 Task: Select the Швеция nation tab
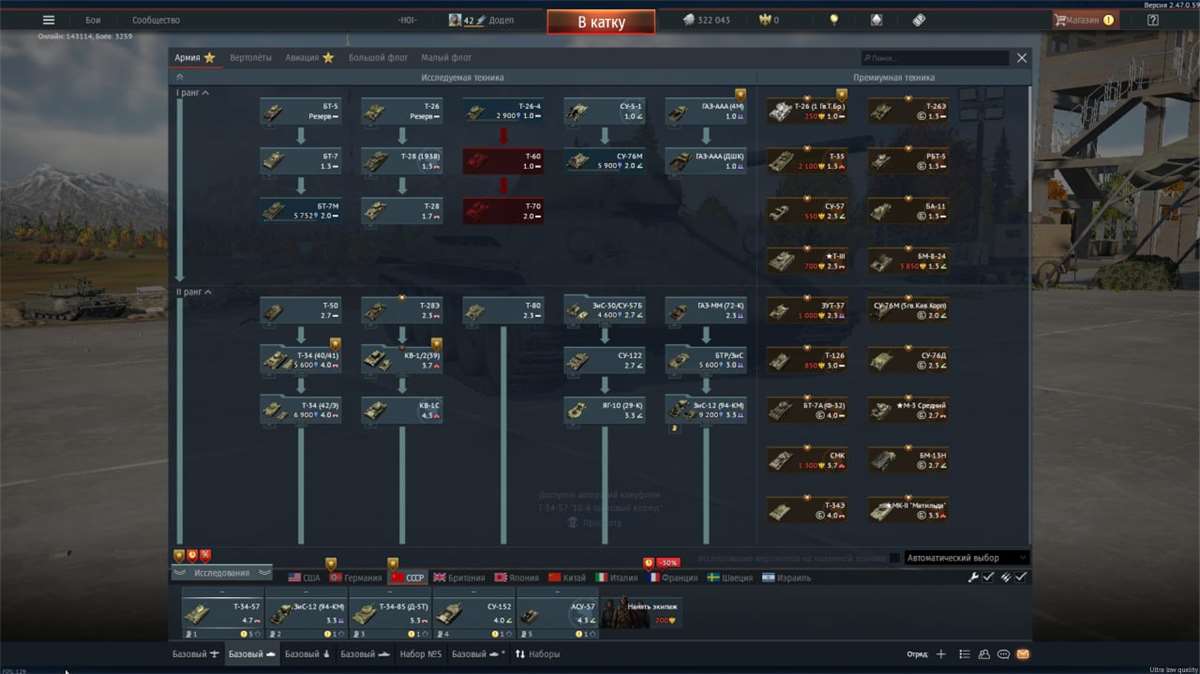(x=730, y=578)
